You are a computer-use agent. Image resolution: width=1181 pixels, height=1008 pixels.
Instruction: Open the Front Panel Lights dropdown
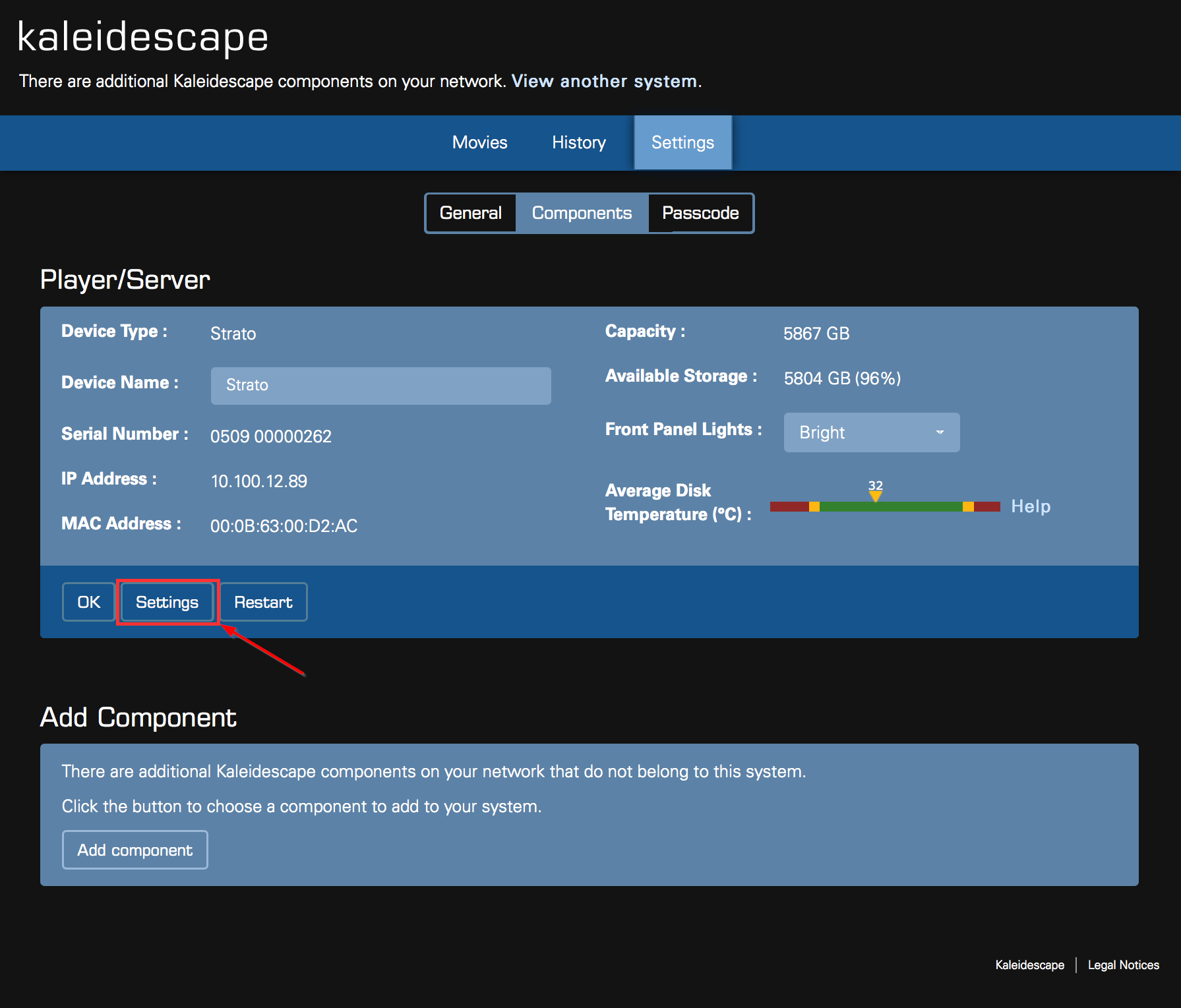[871, 432]
